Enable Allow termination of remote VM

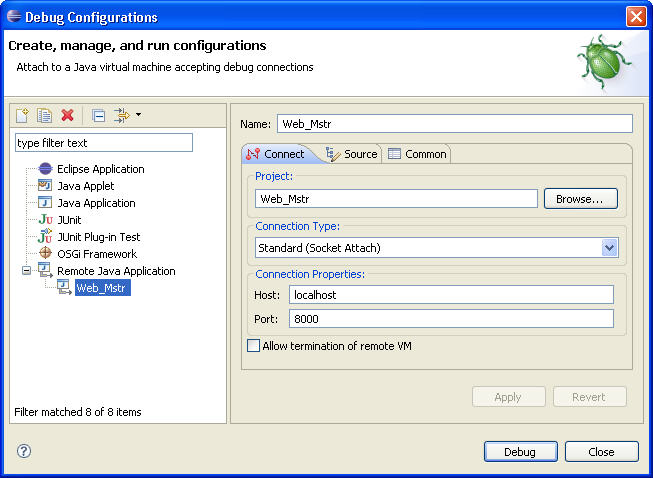(253, 346)
